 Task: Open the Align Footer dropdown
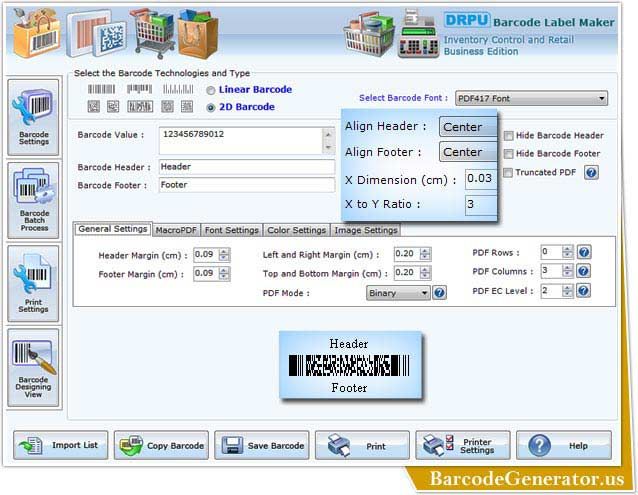coord(468,152)
